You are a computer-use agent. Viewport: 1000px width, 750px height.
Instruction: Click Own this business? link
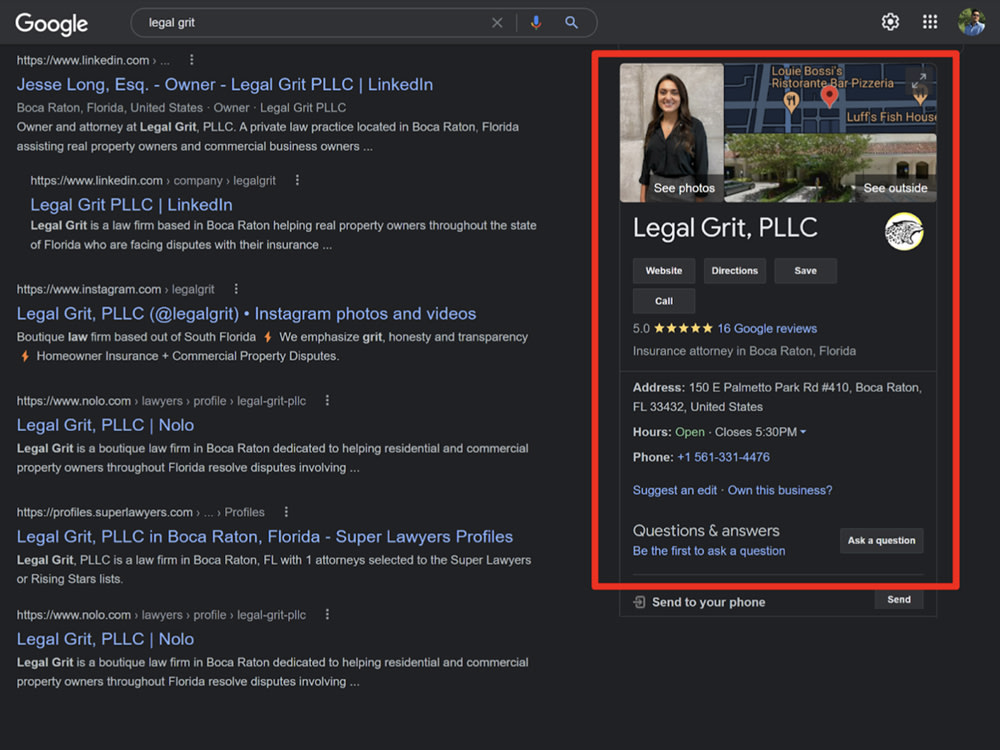pyautogui.click(x=780, y=490)
